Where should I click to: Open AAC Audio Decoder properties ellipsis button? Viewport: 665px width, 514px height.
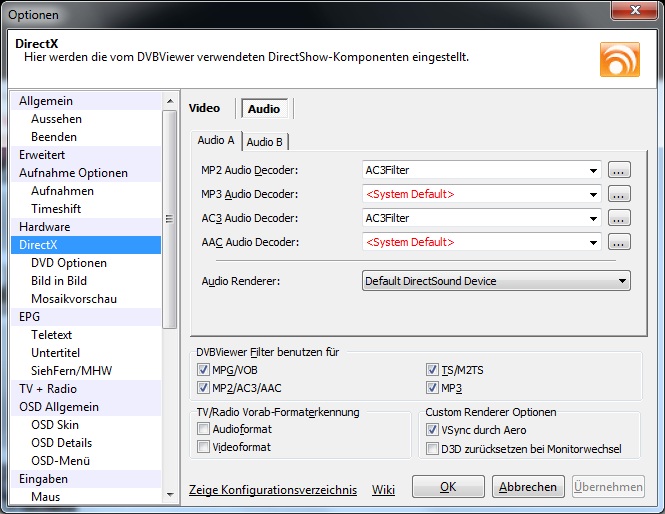(619, 242)
